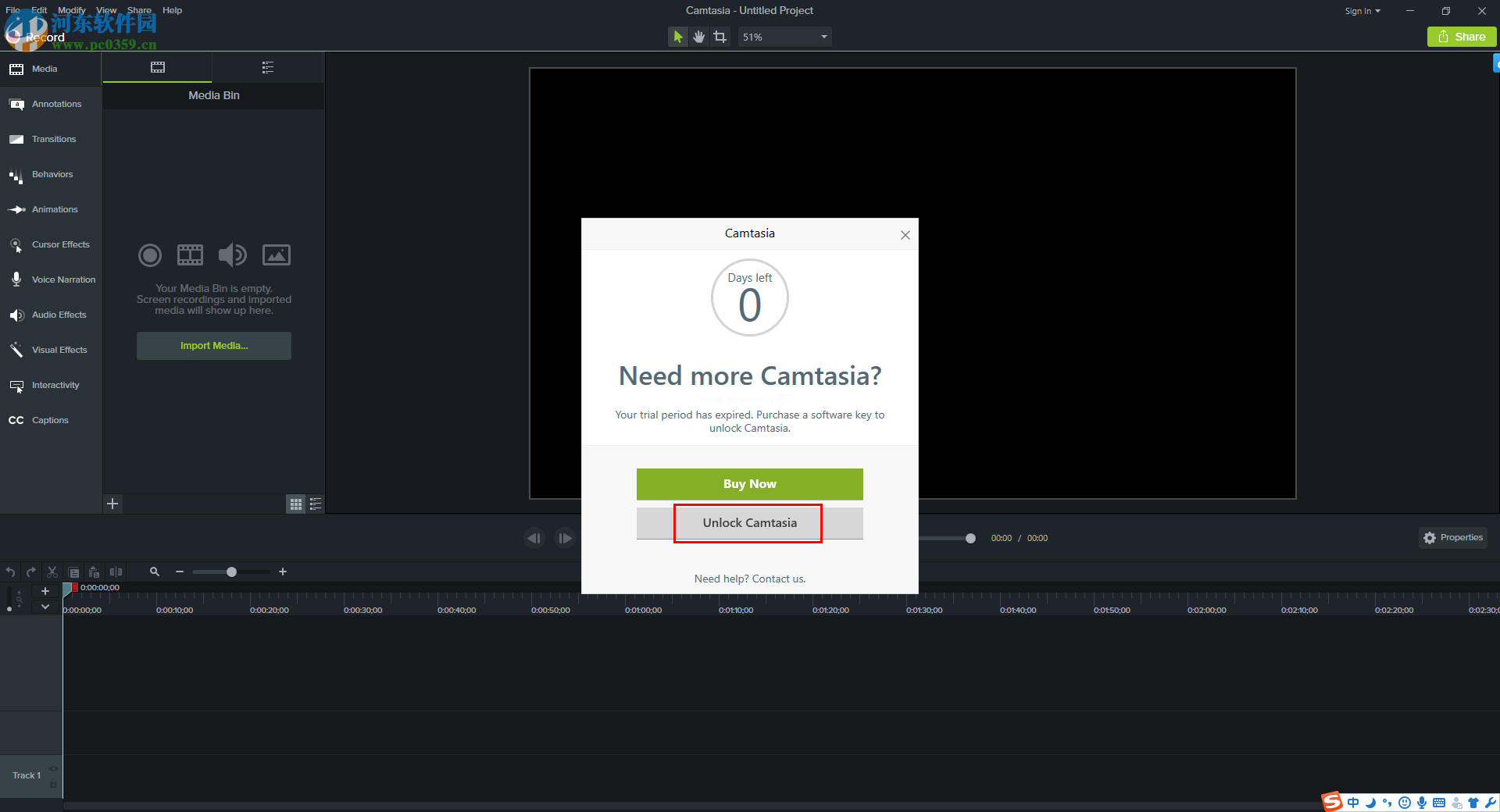Viewport: 1500px width, 812px height.
Task: Click the screen recording icon in Media Bin
Action: coord(150,255)
